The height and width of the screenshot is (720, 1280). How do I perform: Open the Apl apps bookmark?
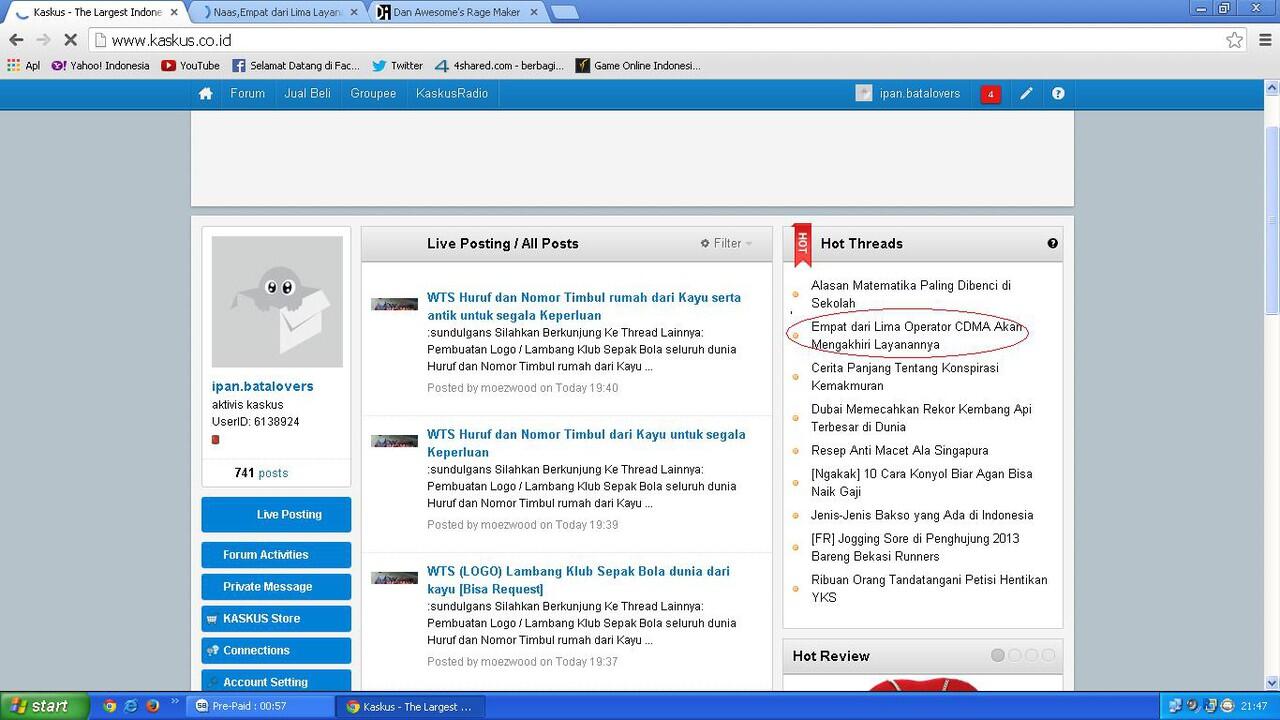(23, 66)
